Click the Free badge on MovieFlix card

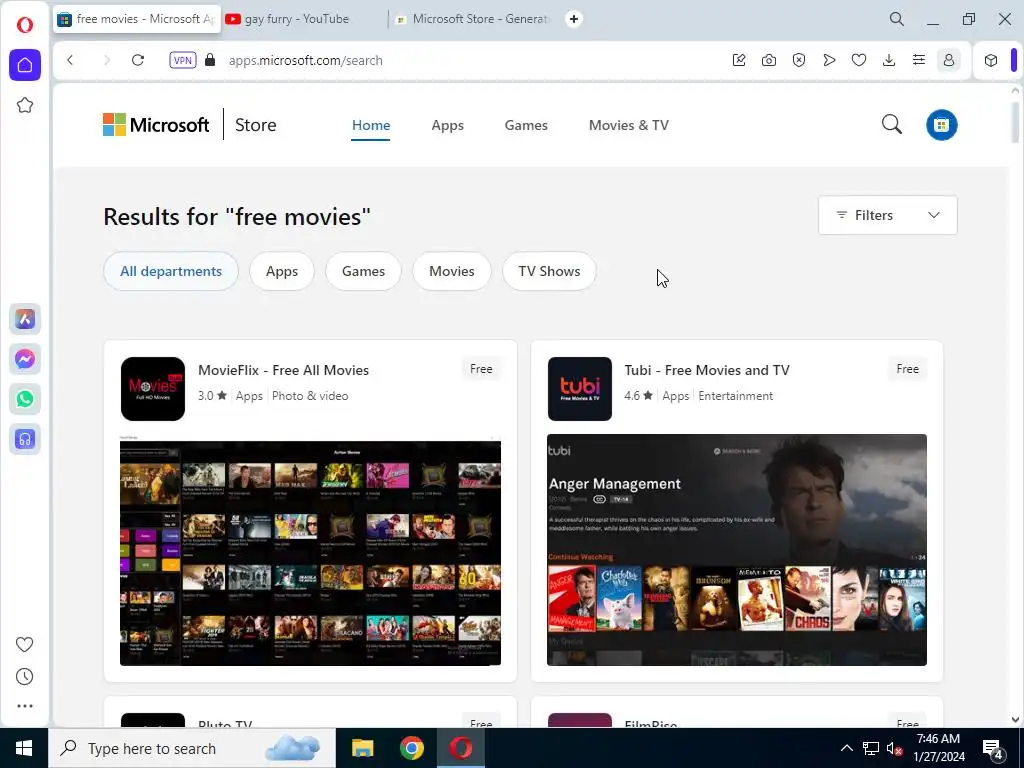(x=481, y=369)
